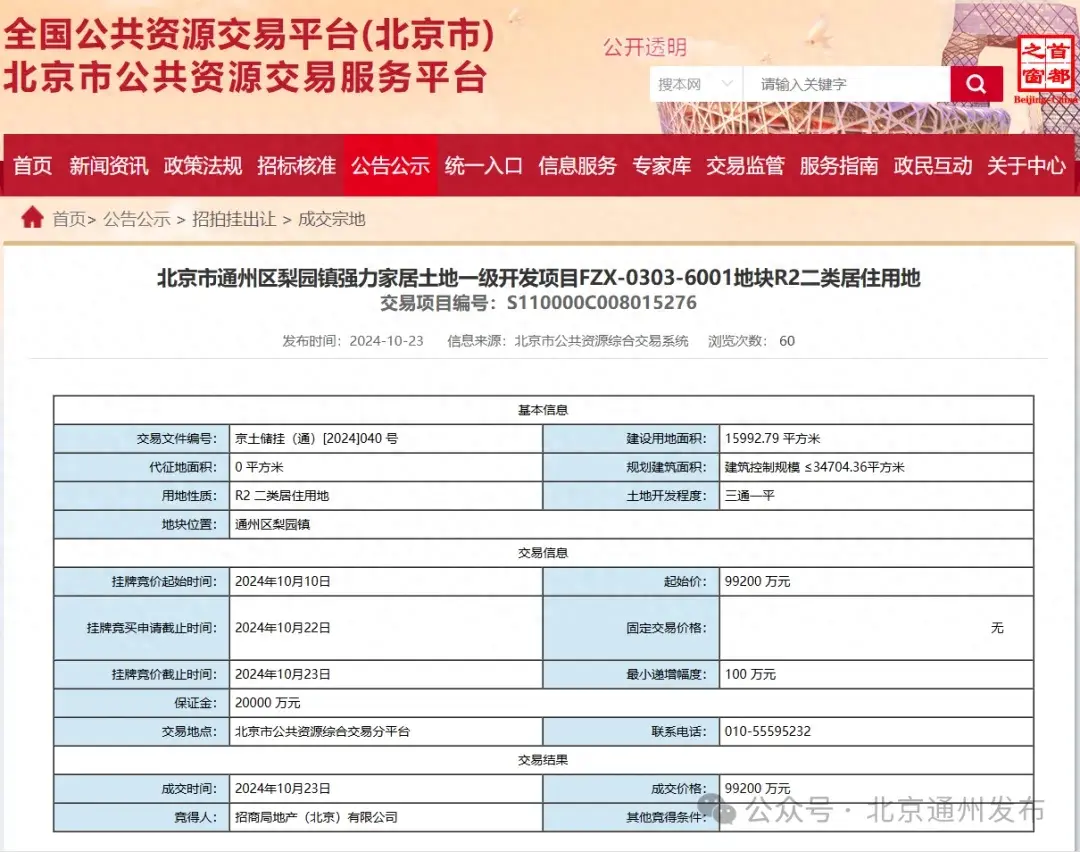Click the home icon in breadcrumb
The image size is (1080, 852).
(x=32, y=218)
